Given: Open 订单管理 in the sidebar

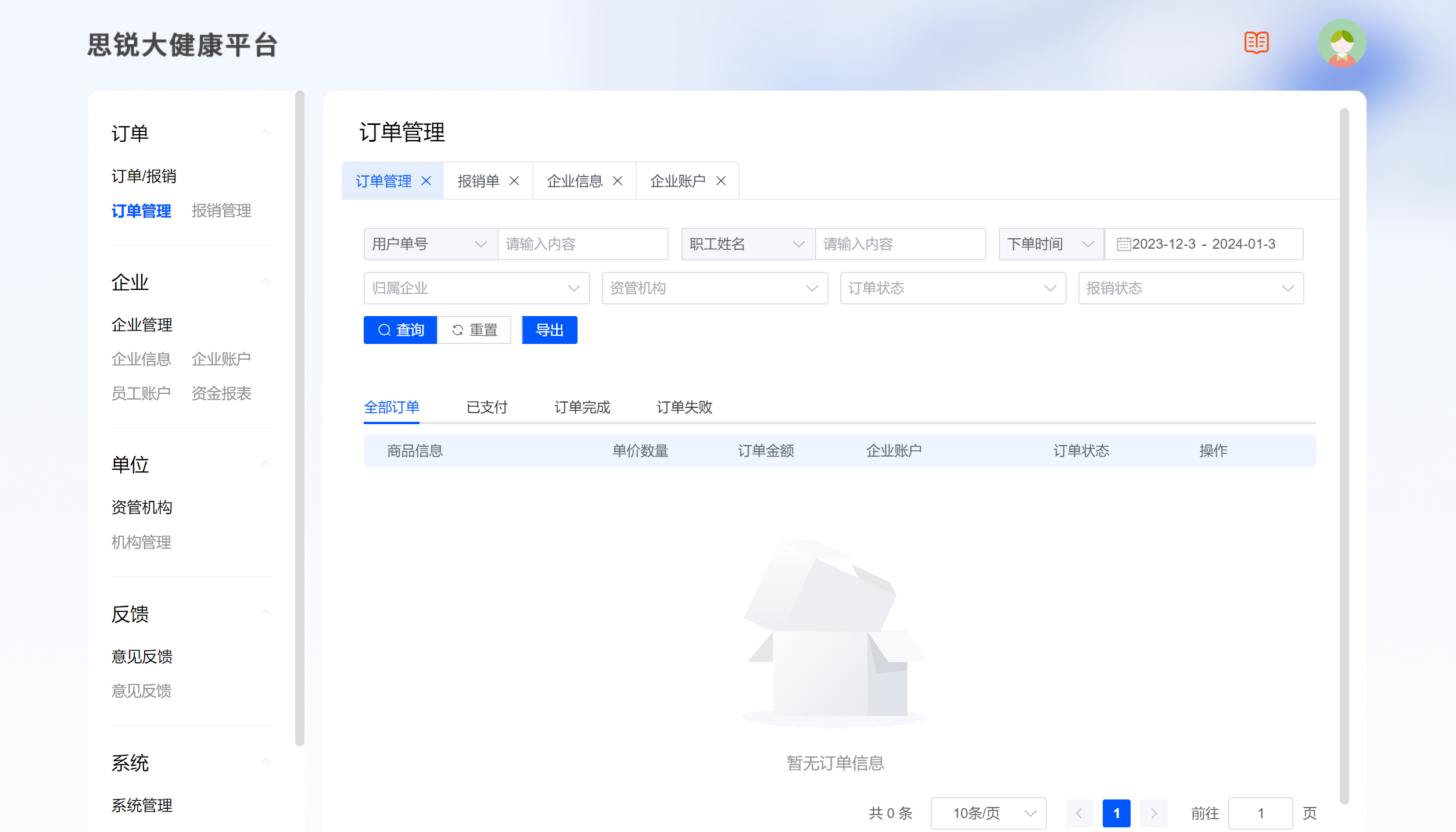Looking at the screenshot, I should [141, 211].
